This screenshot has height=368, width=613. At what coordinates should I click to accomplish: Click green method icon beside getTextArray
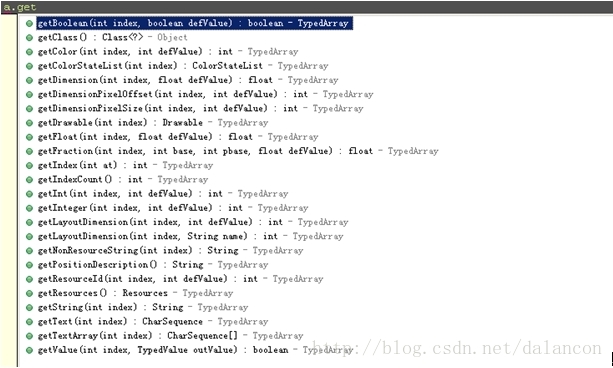point(29,336)
